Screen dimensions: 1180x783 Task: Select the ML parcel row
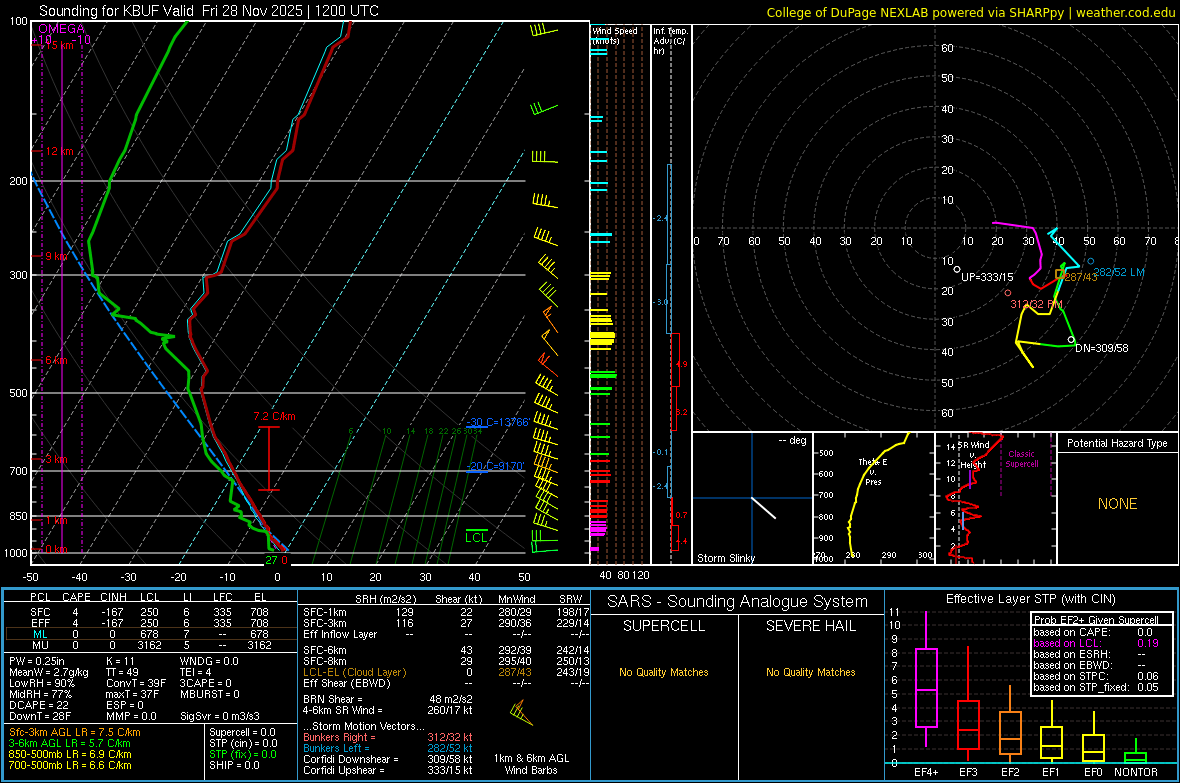click(x=150, y=634)
